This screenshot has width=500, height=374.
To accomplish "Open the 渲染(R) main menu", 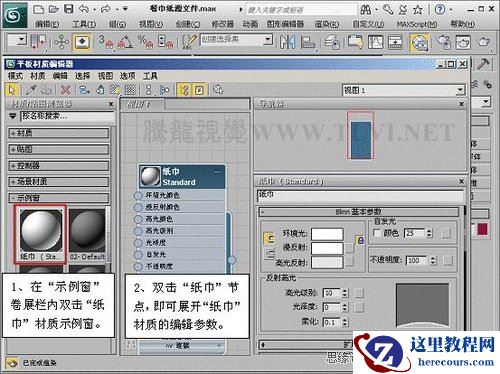I will point(327,24).
